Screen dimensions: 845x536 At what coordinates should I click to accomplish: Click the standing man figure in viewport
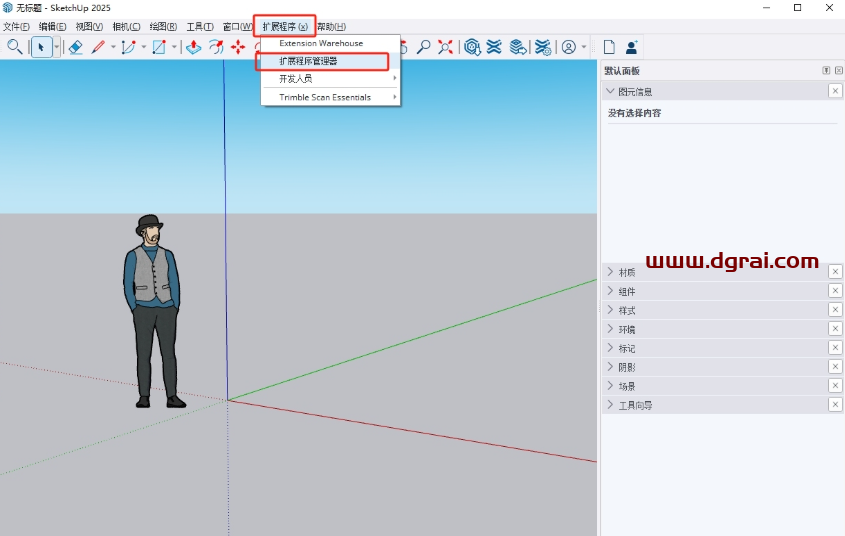[153, 312]
